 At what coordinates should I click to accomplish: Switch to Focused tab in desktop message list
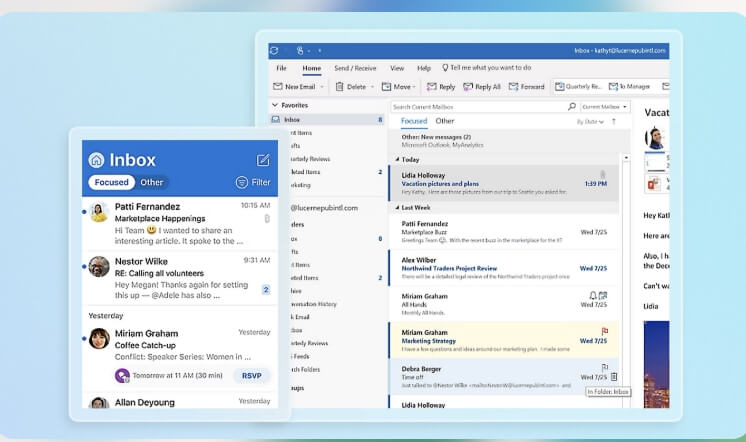click(x=414, y=121)
